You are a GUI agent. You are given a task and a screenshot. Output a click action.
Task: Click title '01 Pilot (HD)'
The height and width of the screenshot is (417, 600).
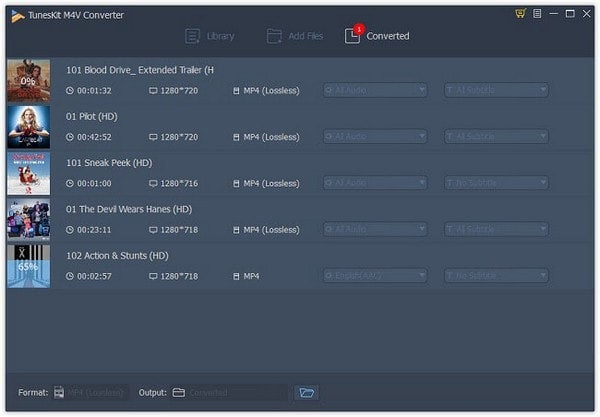pos(91,117)
